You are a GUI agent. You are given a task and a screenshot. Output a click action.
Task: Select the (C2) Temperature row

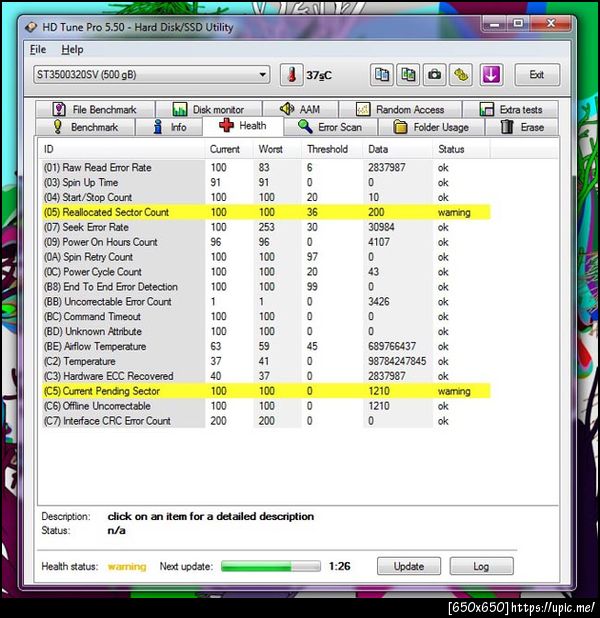pyautogui.click(x=266, y=361)
